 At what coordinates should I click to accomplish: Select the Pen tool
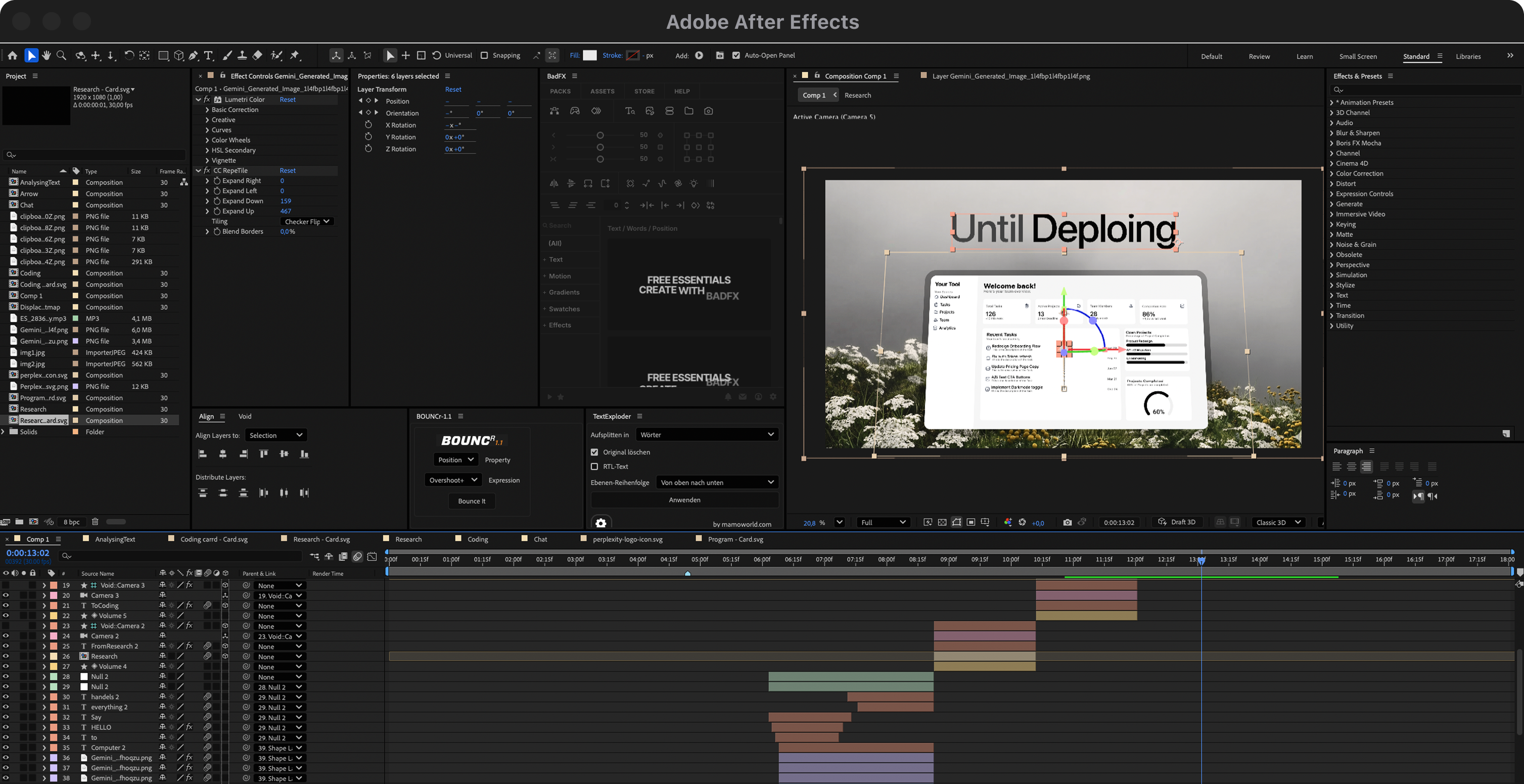coord(194,55)
